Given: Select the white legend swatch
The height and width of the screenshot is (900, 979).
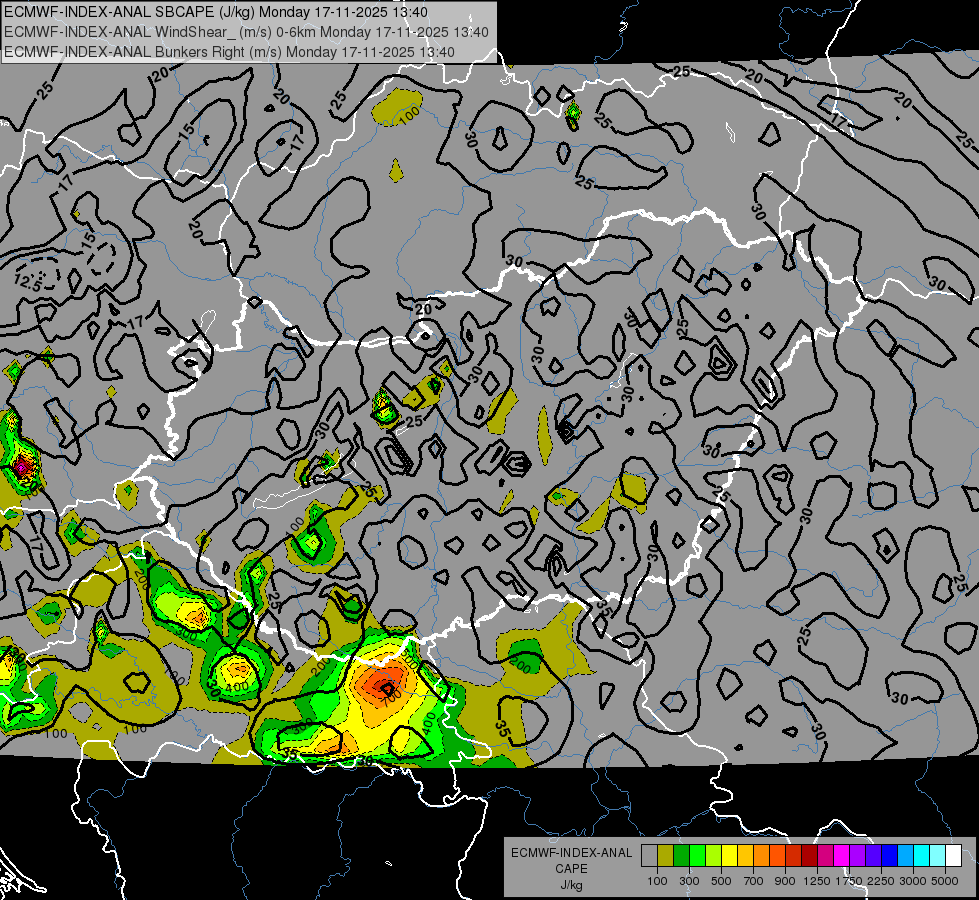Looking at the screenshot, I should pos(954,855).
